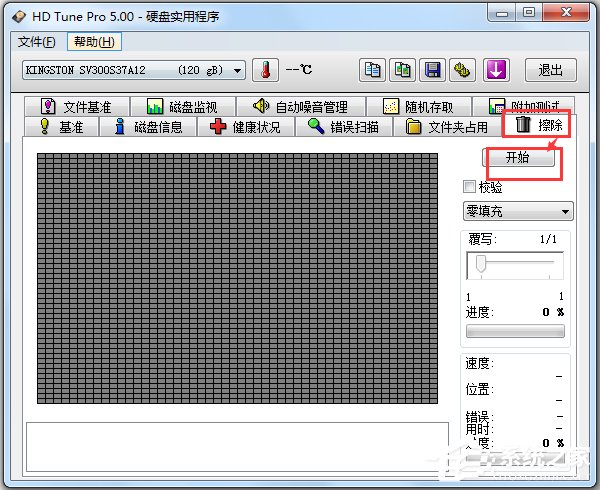Click the copy screenshot icon in toolbar
600x490 pixels.
click(402, 70)
